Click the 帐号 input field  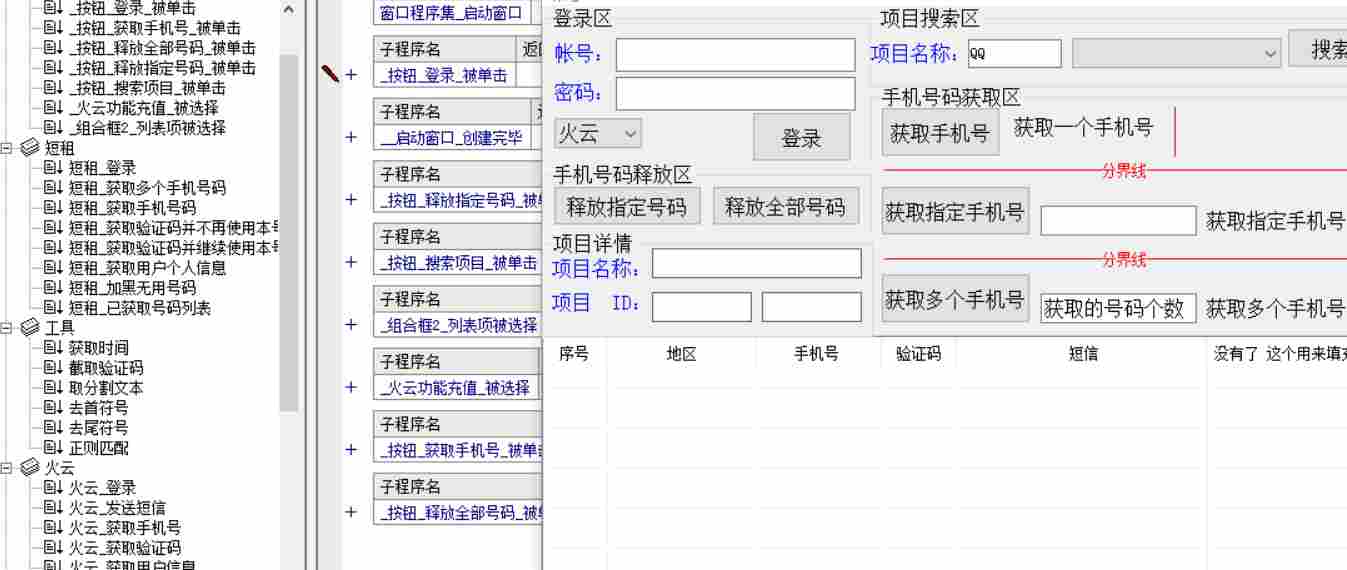tap(735, 55)
